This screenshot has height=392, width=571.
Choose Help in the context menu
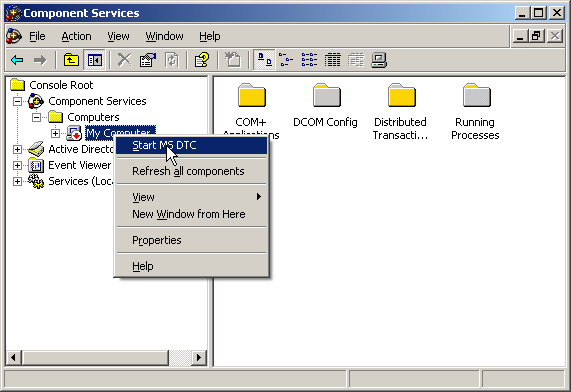point(192,266)
